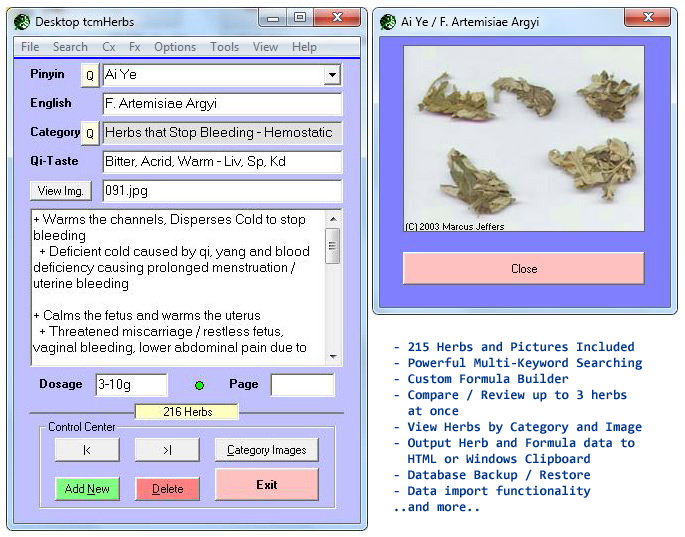
Task: Click the red Delete button
Action: (167, 488)
